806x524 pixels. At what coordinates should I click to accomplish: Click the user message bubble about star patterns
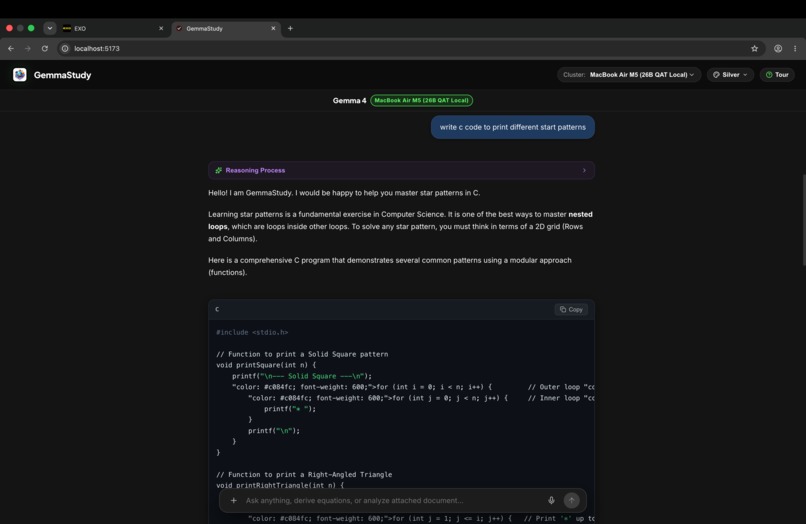(x=512, y=127)
